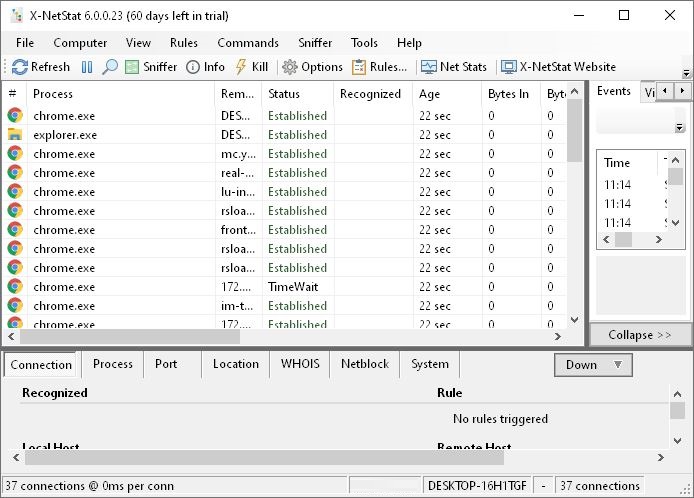Viewport: 694px width, 498px height.
Task: Show connection Info from the toolbar
Action: (205, 67)
